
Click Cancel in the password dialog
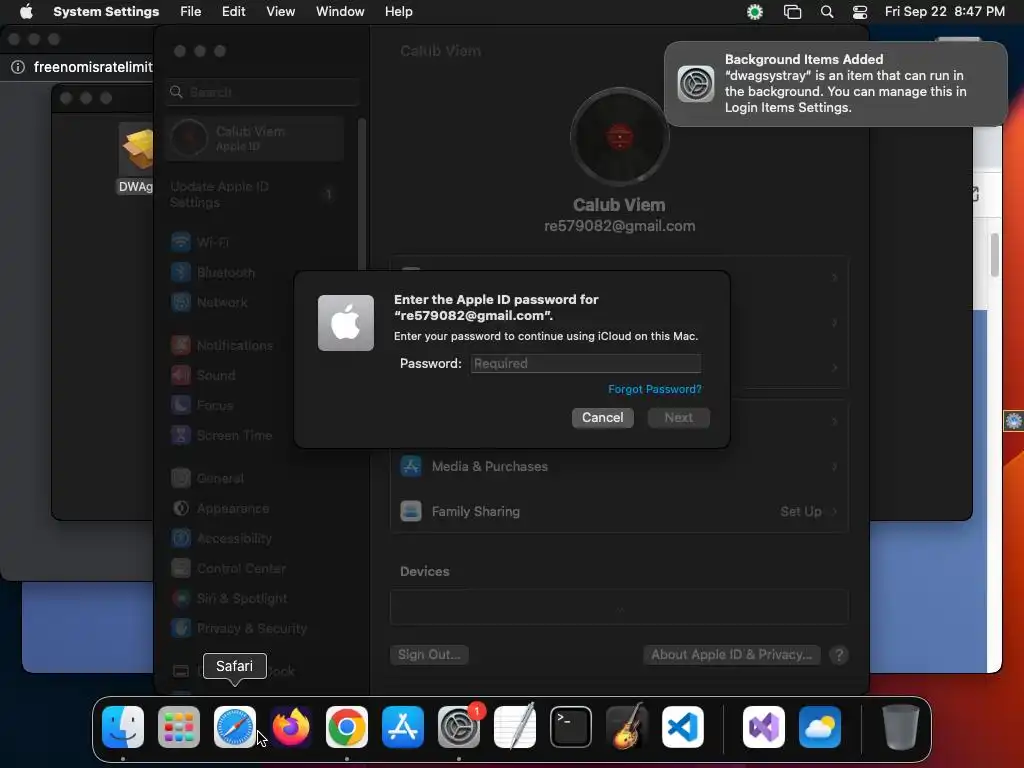coord(603,417)
